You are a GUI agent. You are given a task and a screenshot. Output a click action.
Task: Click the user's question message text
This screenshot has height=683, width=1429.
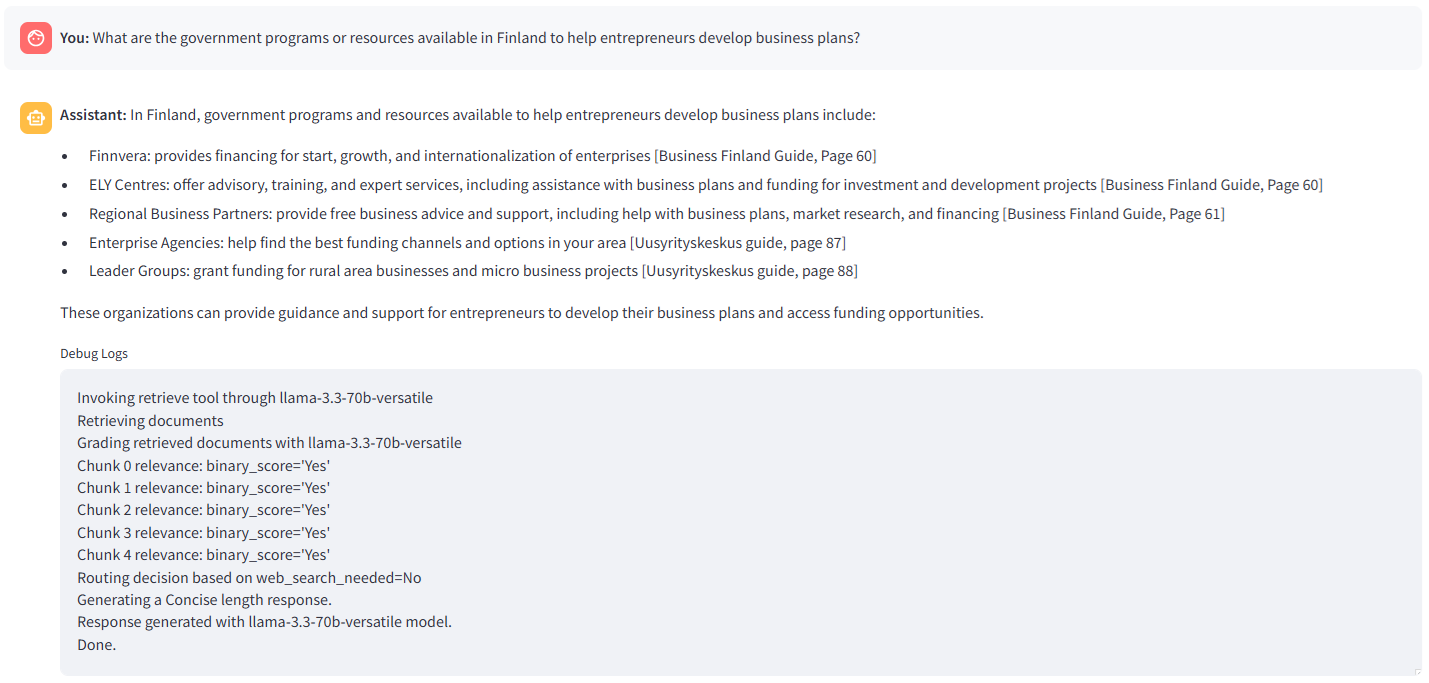point(476,38)
